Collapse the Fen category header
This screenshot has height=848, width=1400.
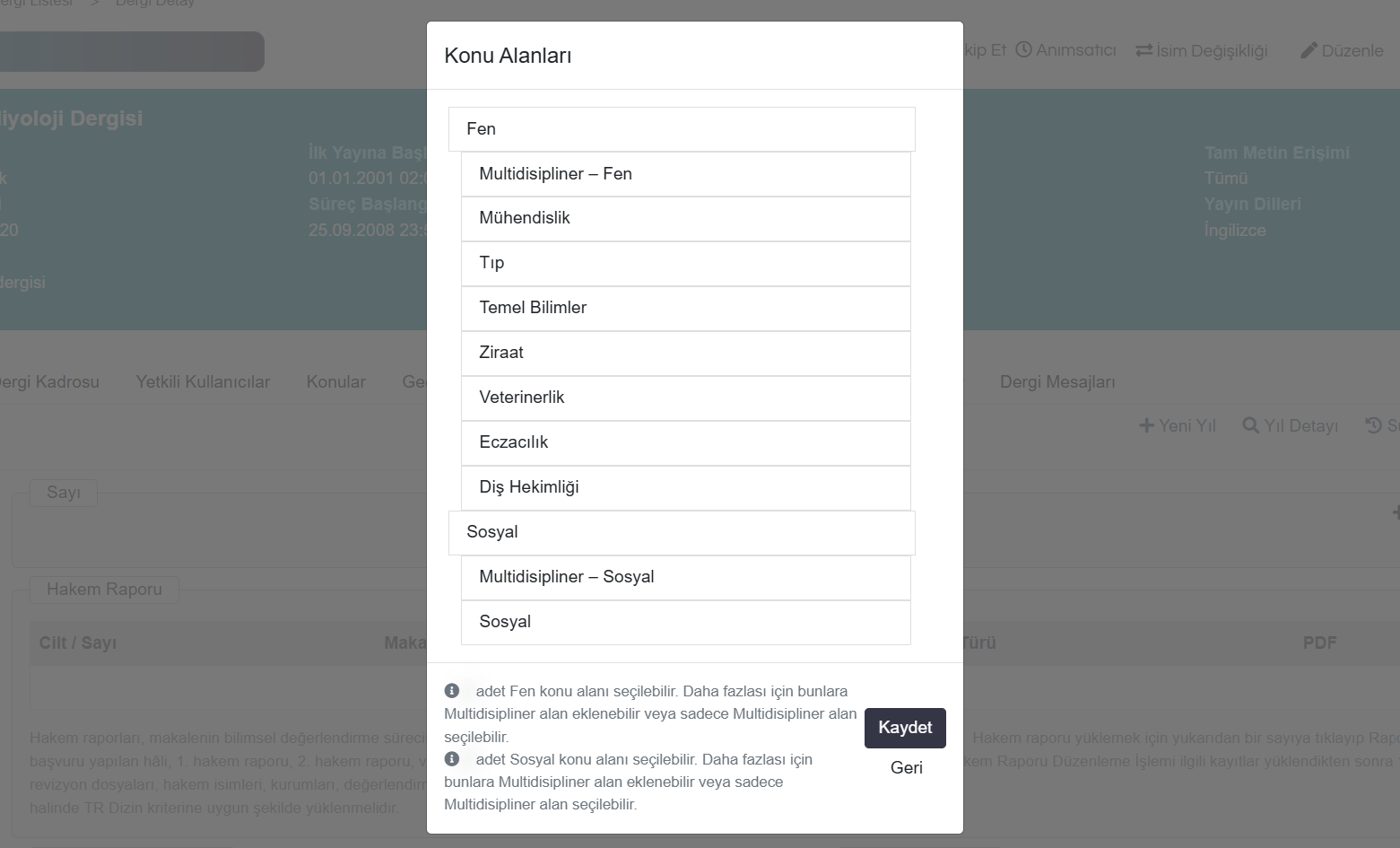tap(681, 129)
